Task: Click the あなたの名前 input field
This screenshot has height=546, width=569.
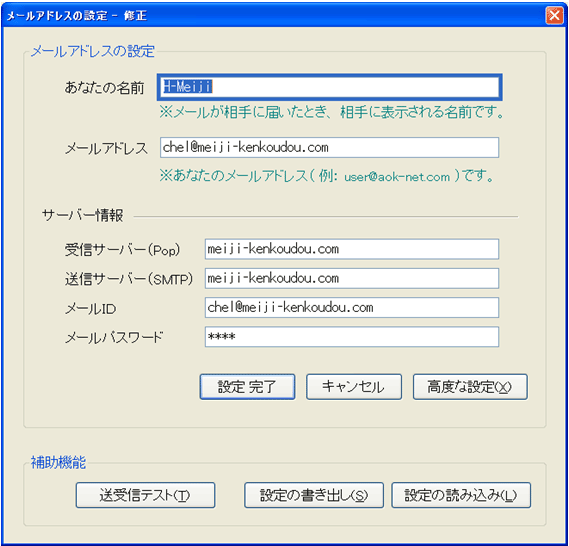Action: [329, 87]
